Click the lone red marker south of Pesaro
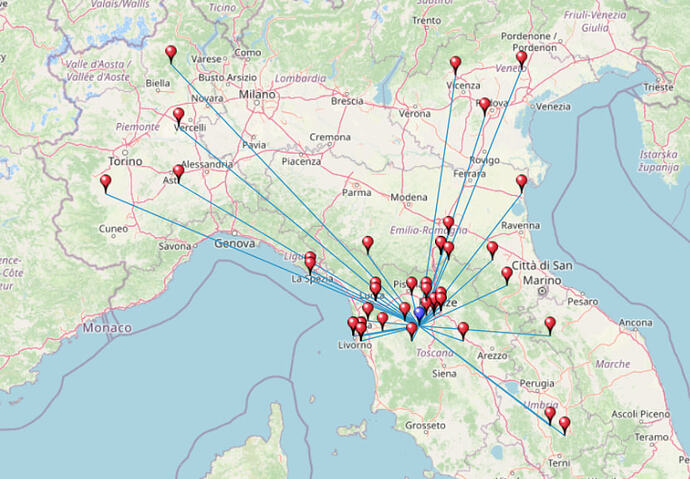Image resolution: width=690 pixels, height=479 pixels. click(550, 324)
